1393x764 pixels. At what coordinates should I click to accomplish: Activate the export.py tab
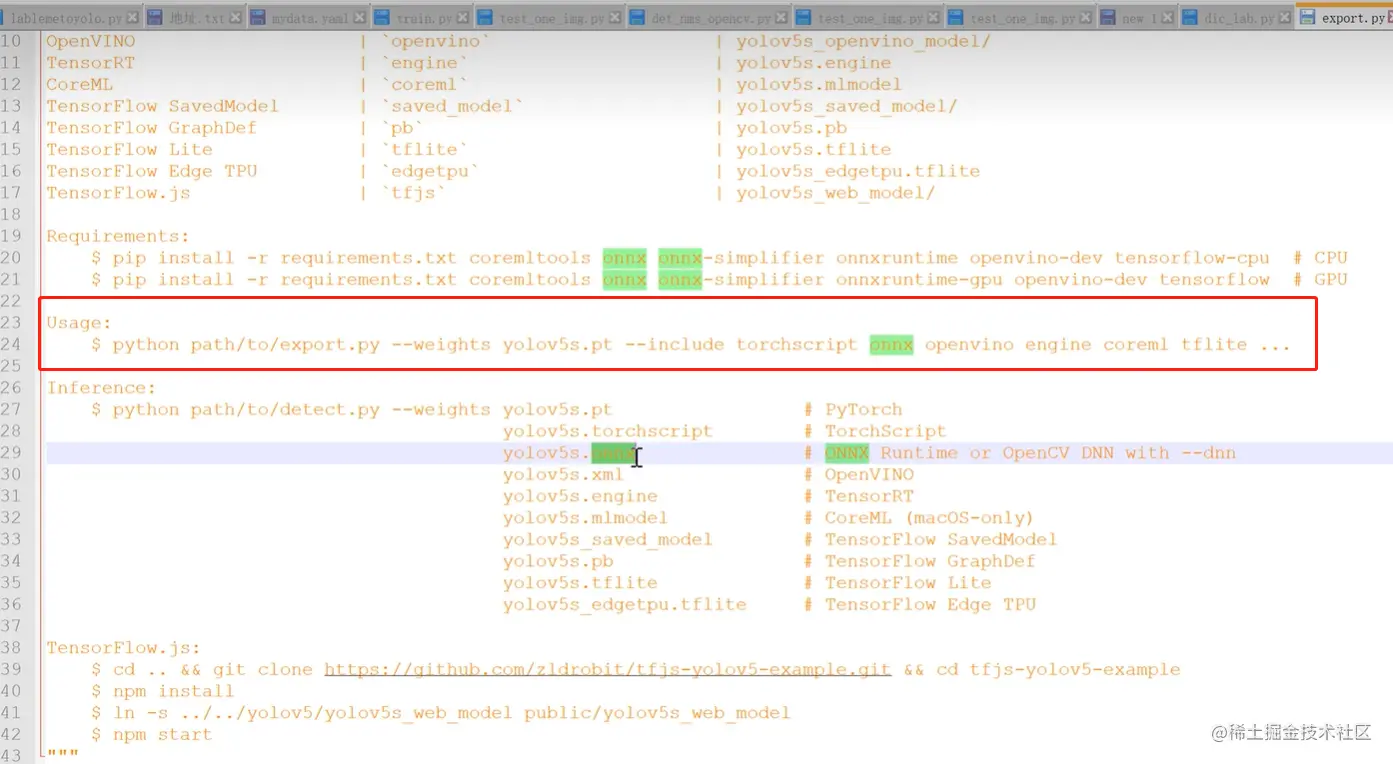pyautogui.click(x=1345, y=17)
